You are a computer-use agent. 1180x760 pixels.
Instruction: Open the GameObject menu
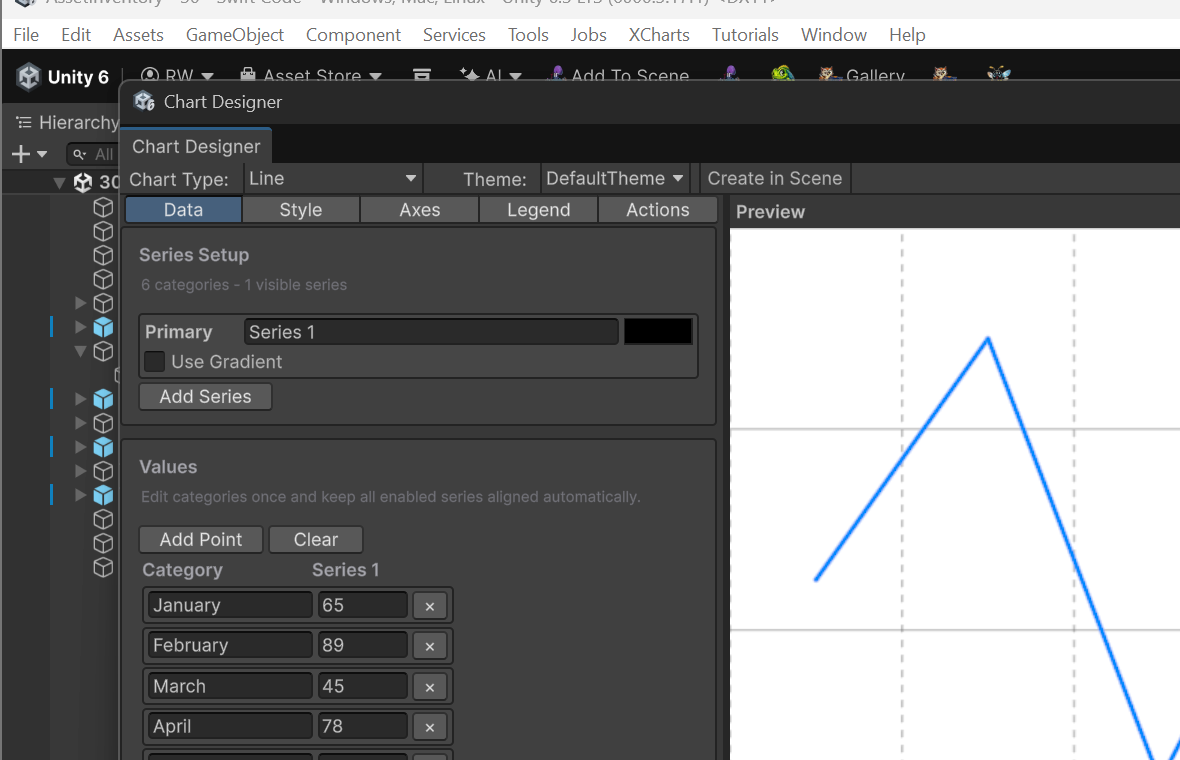point(235,35)
